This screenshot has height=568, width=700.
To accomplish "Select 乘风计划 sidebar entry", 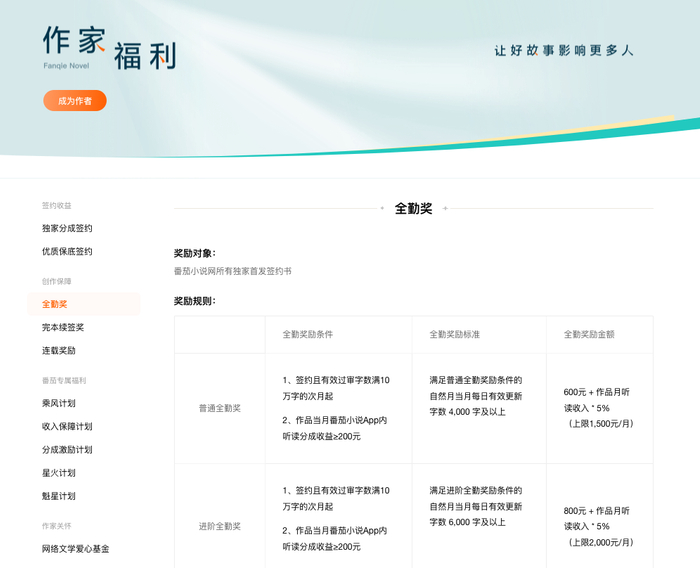I will pyautogui.click(x=58, y=403).
